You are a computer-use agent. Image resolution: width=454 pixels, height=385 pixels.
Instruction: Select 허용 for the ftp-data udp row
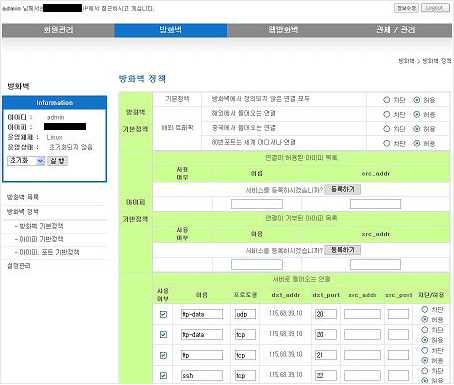click(x=425, y=319)
